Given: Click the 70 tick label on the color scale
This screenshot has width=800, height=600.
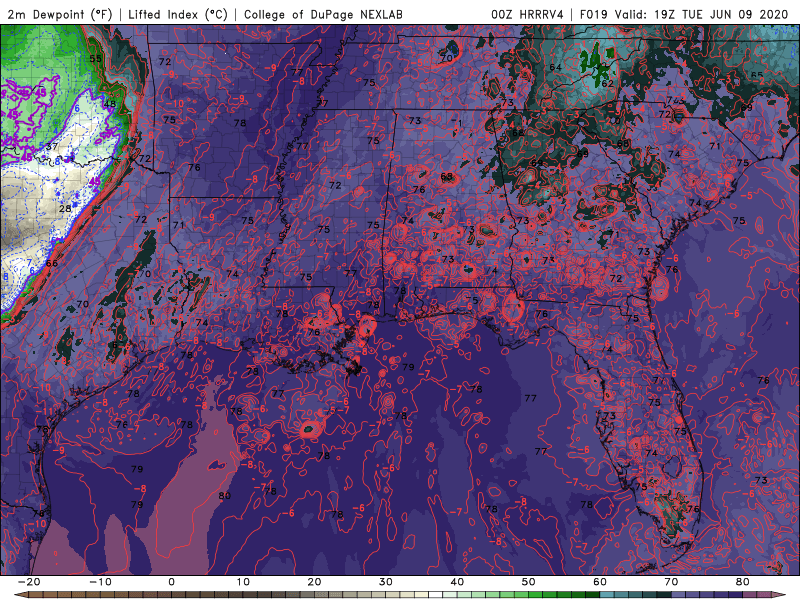Looking at the screenshot, I should coord(671,582).
